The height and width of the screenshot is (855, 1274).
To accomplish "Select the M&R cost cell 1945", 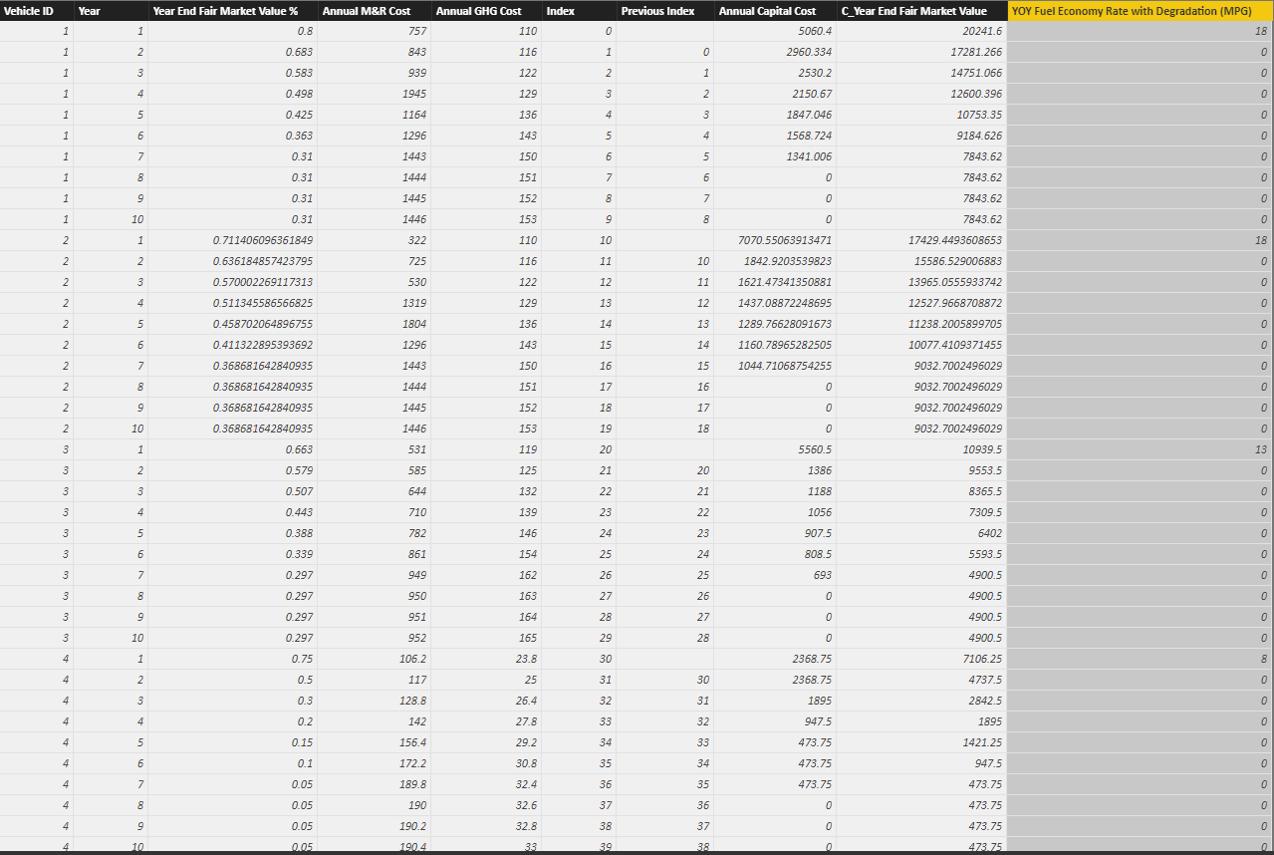I will 374,94.
